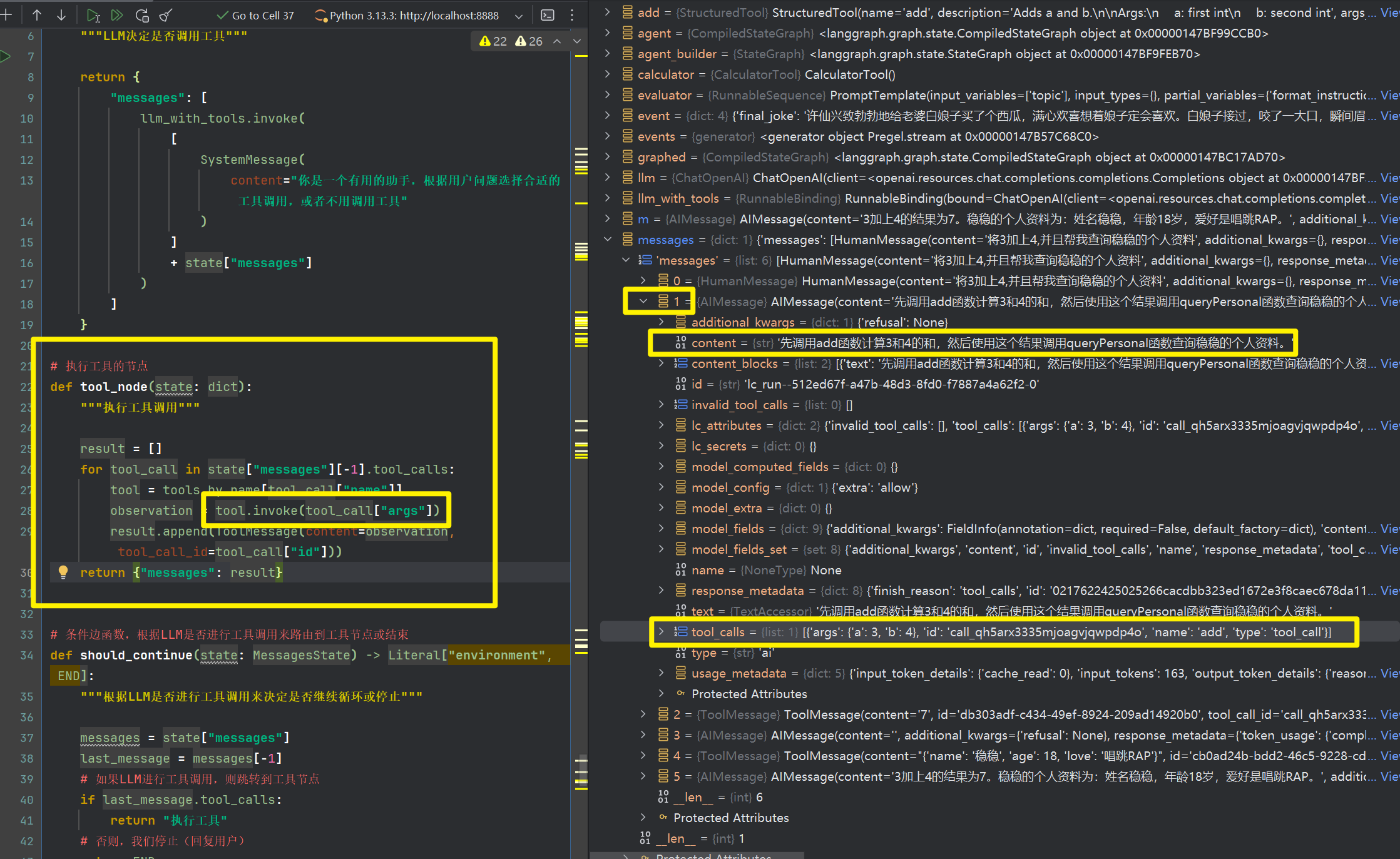
Task: Move cell up with arrow icon
Action: [x=37, y=14]
